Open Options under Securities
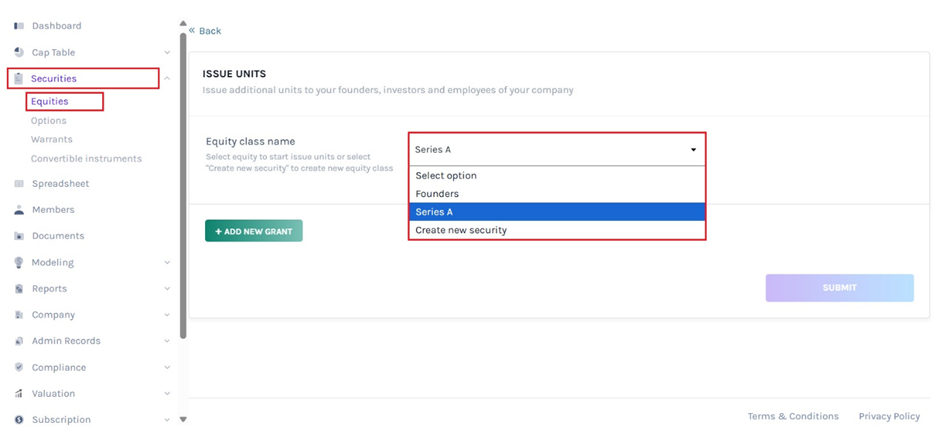 (x=48, y=121)
